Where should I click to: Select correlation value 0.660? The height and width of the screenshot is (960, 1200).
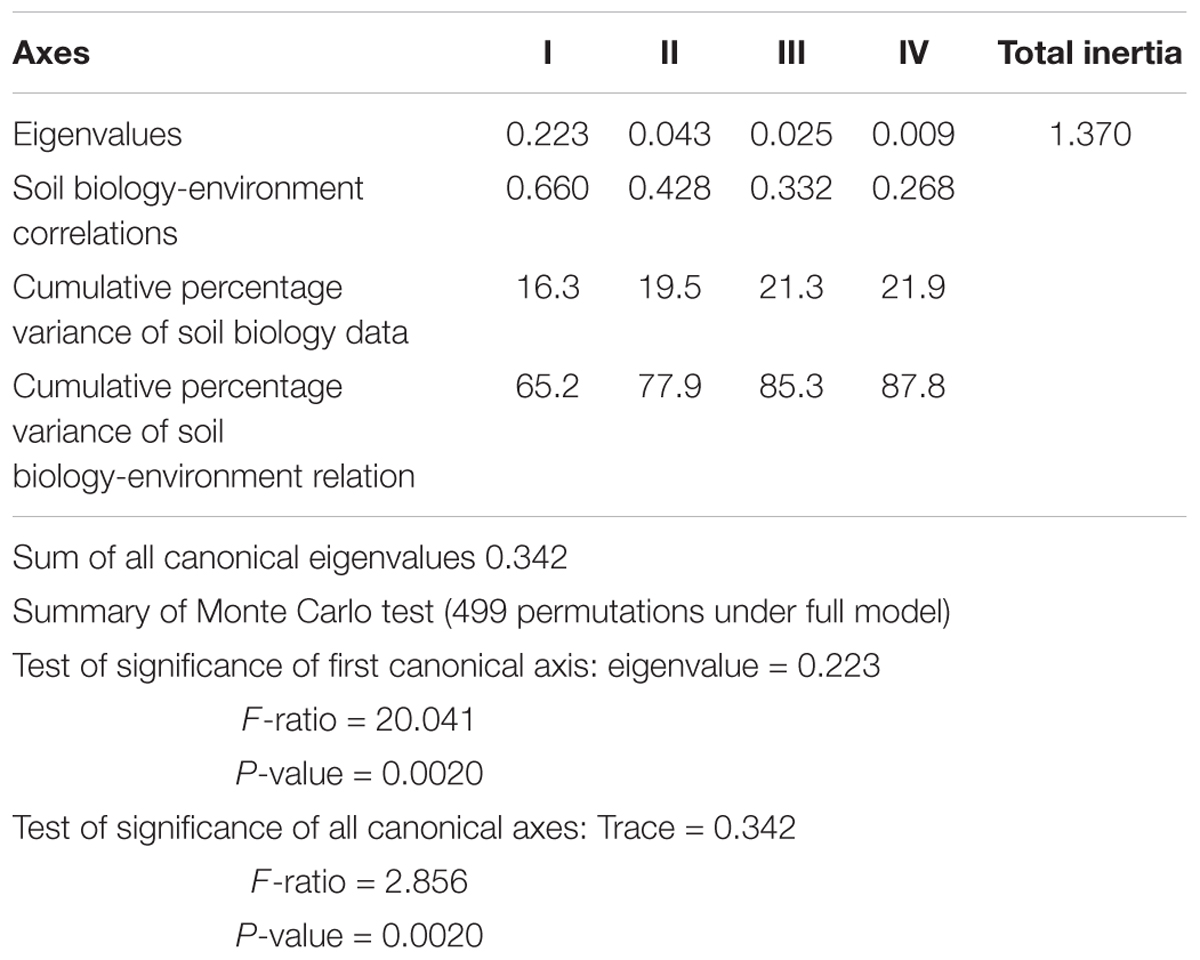pyautogui.click(x=547, y=188)
